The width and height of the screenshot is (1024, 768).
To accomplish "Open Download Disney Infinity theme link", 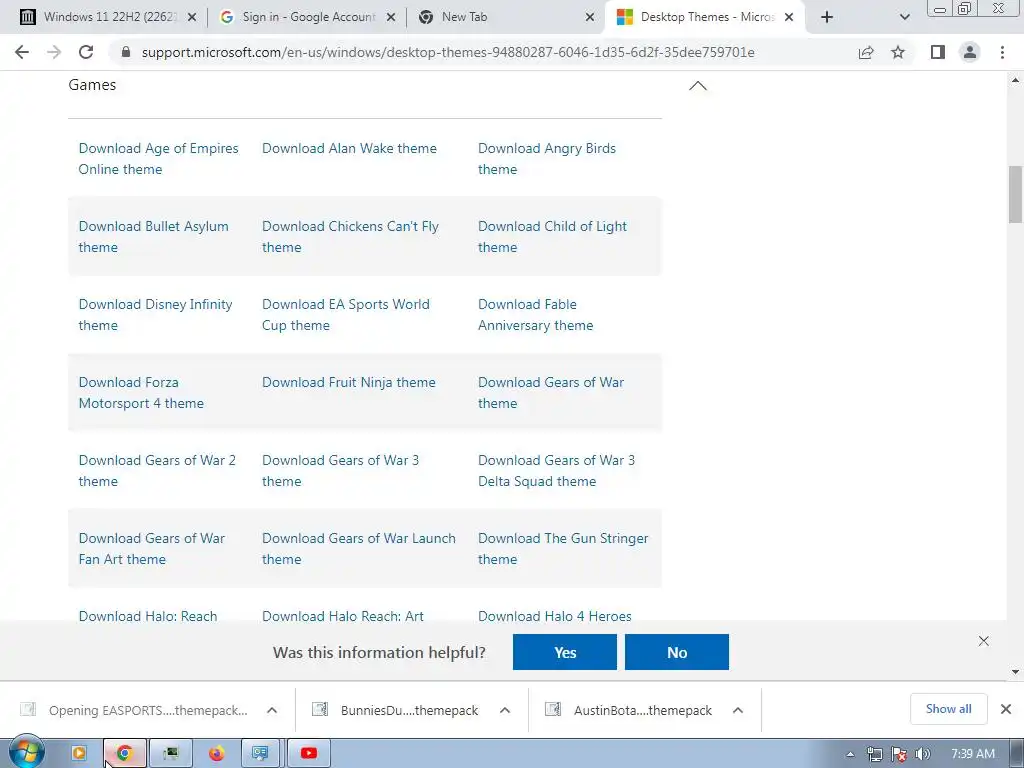I will tap(155, 315).
